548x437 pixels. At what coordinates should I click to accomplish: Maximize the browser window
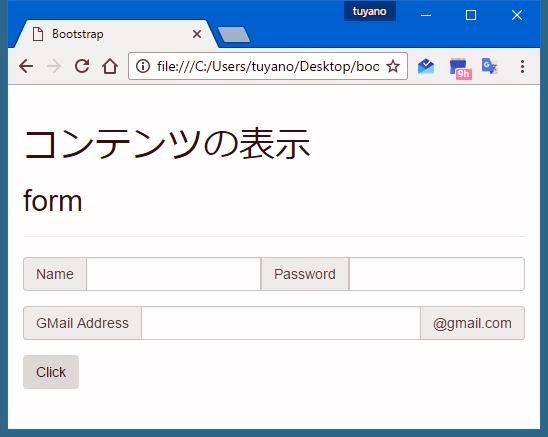click(471, 15)
